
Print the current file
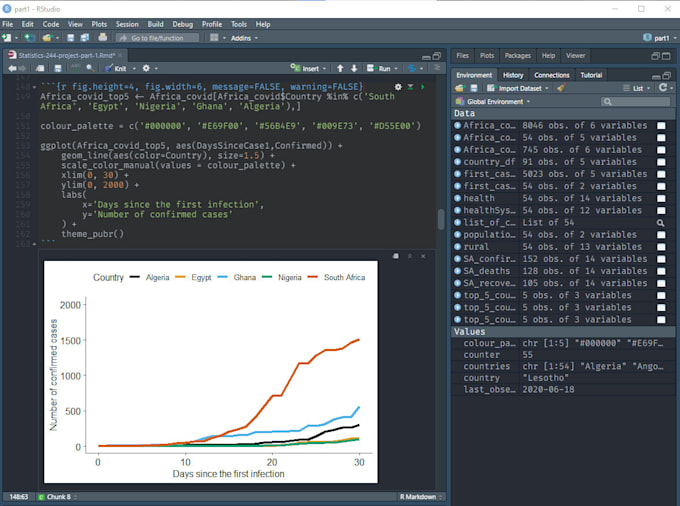tap(103, 37)
